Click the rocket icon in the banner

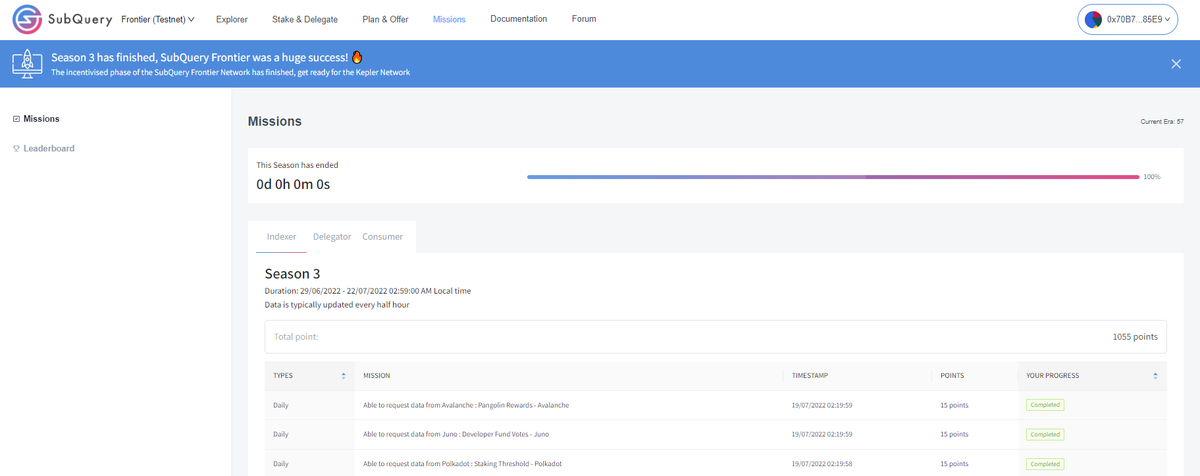(x=26, y=64)
